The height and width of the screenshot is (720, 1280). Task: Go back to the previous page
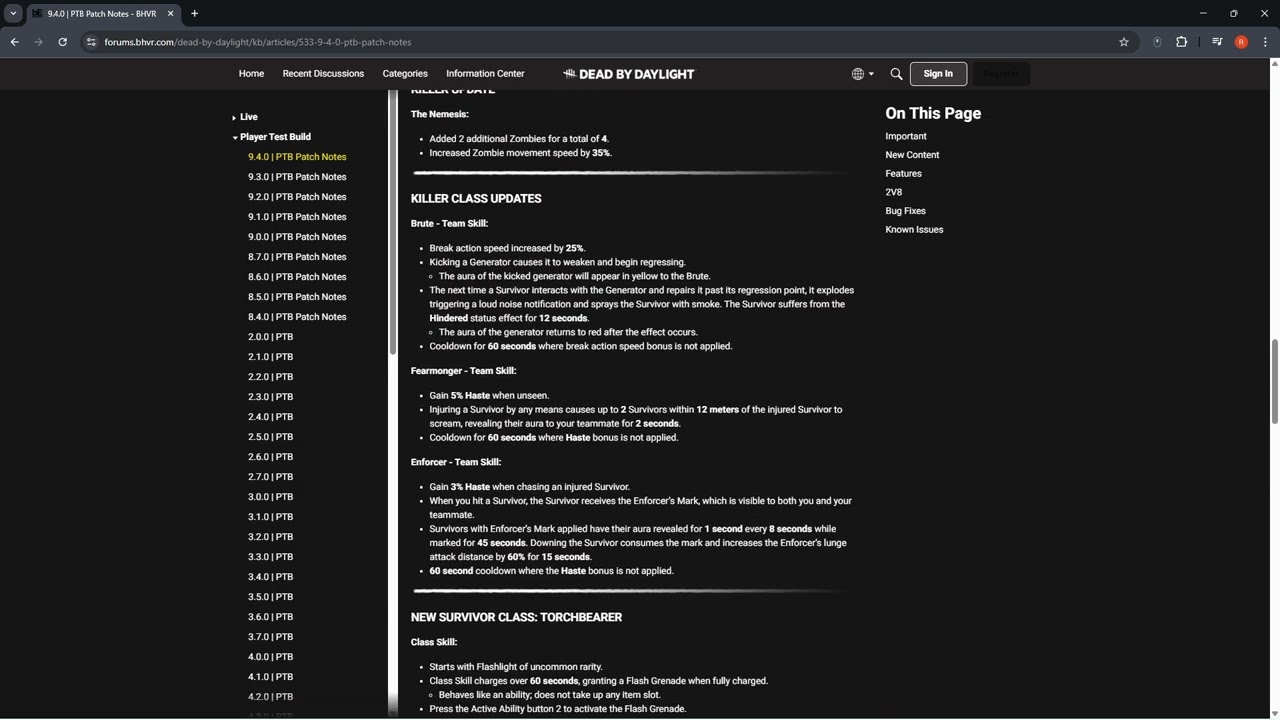pyautogui.click(x=14, y=42)
